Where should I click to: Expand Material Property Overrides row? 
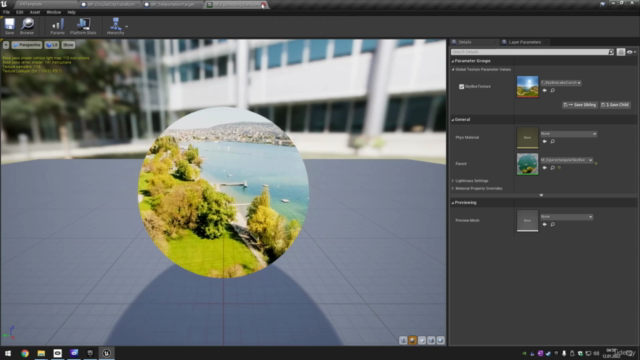[453, 189]
